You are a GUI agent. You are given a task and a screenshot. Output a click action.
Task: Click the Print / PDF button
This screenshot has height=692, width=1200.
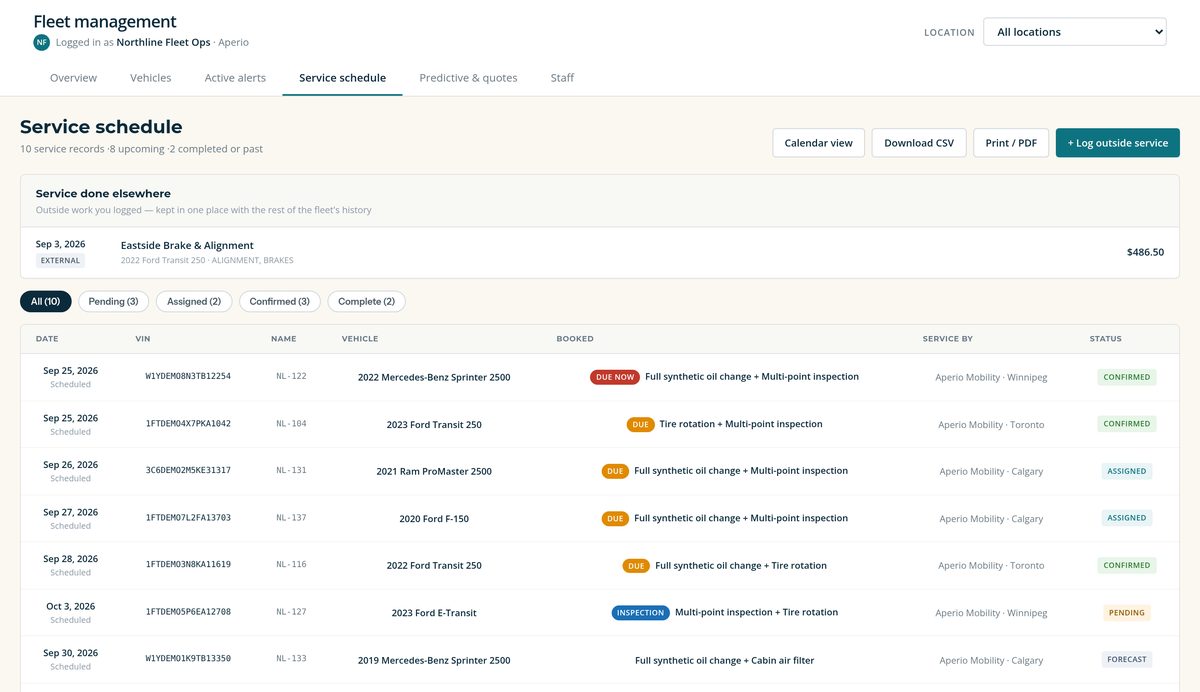pos(1011,143)
